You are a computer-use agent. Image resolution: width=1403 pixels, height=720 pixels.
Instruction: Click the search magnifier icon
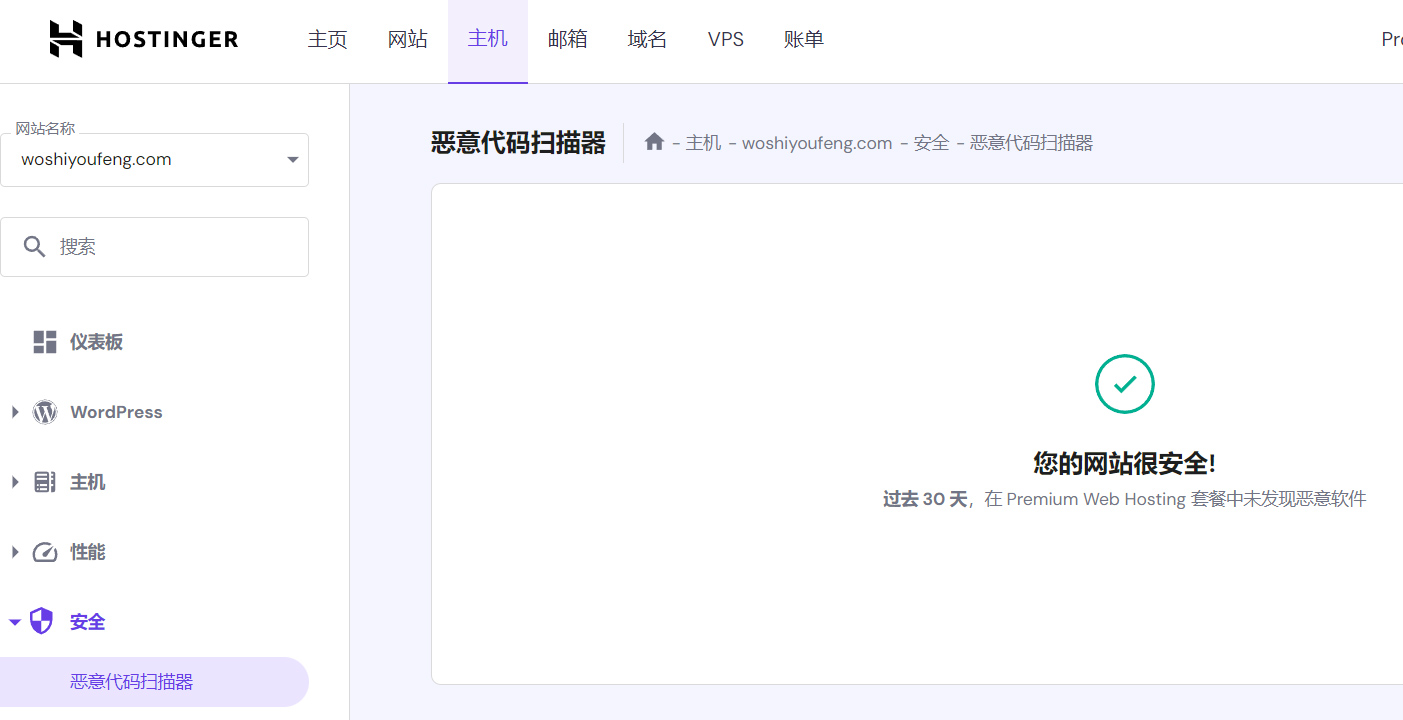pyautogui.click(x=35, y=246)
